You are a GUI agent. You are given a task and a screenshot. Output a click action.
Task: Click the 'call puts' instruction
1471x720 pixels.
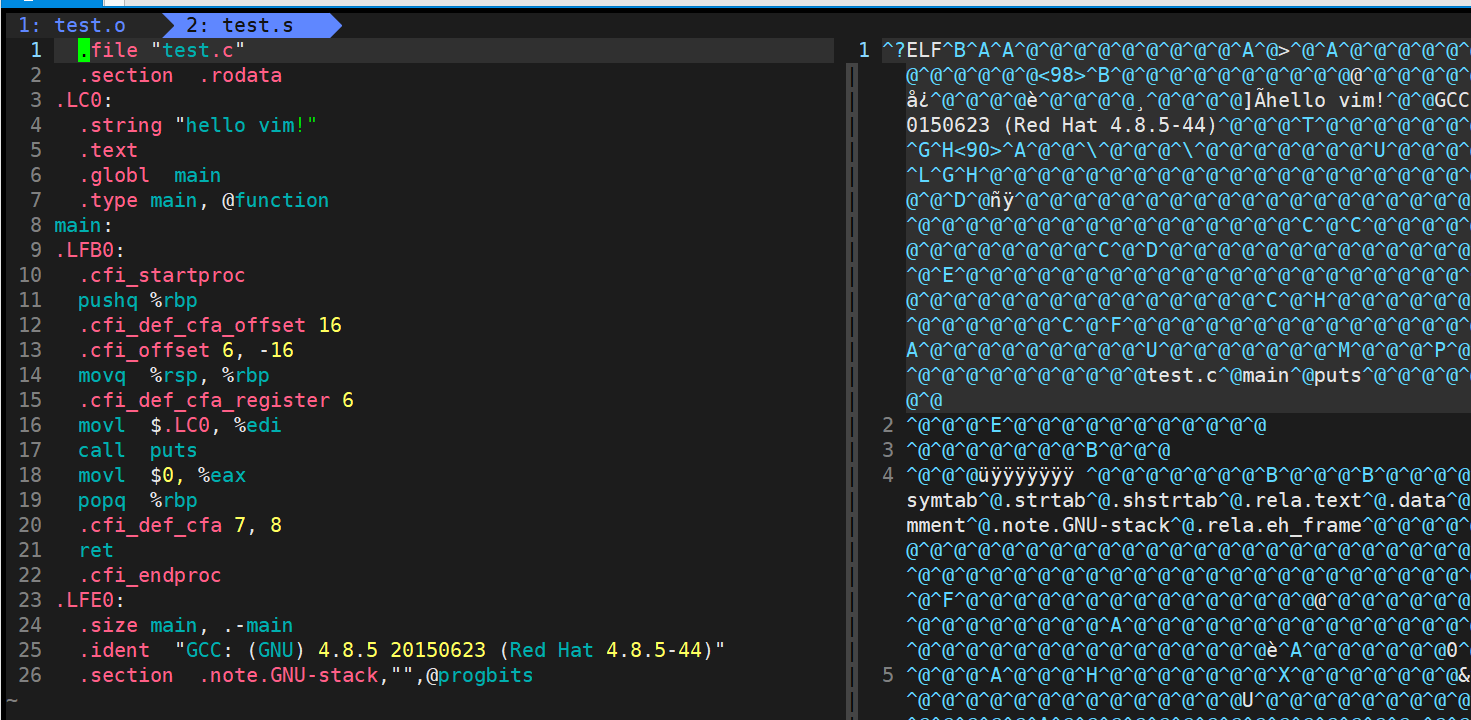(x=138, y=450)
